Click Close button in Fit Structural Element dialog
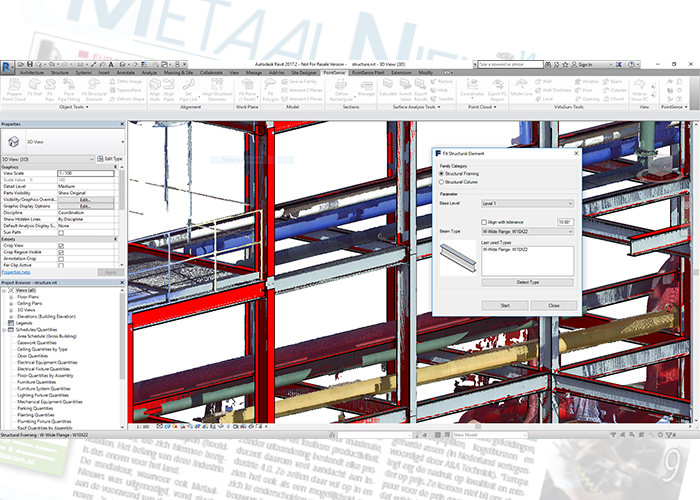 point(554,306)
